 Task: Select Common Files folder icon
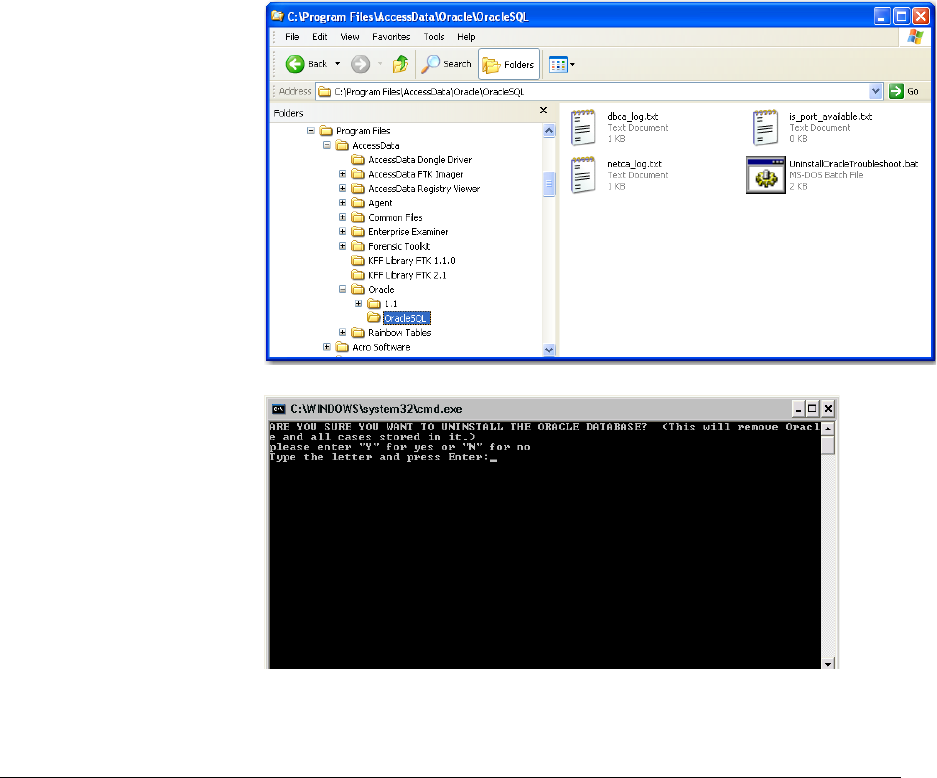tap(358, 217)
